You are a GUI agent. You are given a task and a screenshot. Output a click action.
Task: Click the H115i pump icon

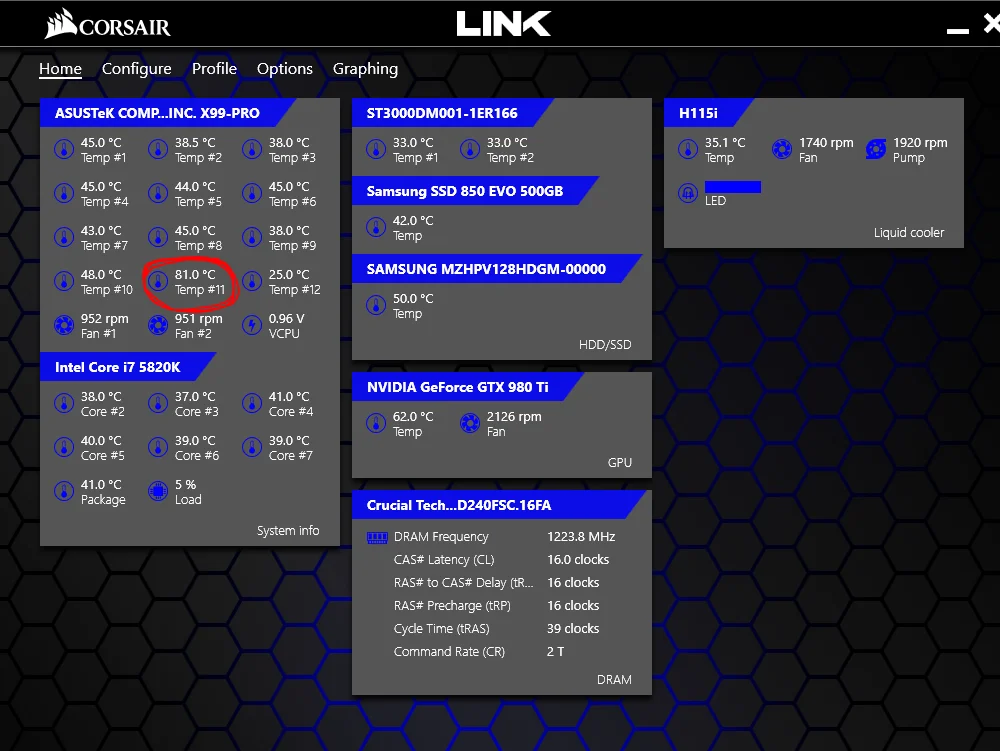pyautogui.click(x=876, y=149)
